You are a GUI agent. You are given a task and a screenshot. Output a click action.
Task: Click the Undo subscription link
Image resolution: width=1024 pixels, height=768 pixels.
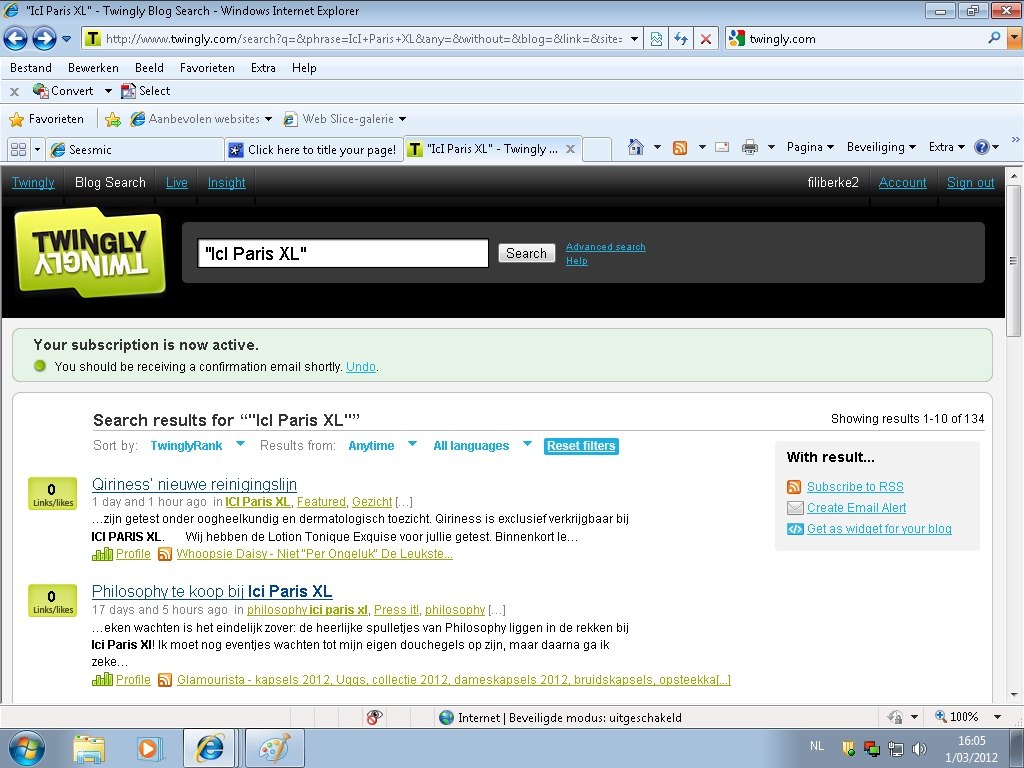[360, 367]
